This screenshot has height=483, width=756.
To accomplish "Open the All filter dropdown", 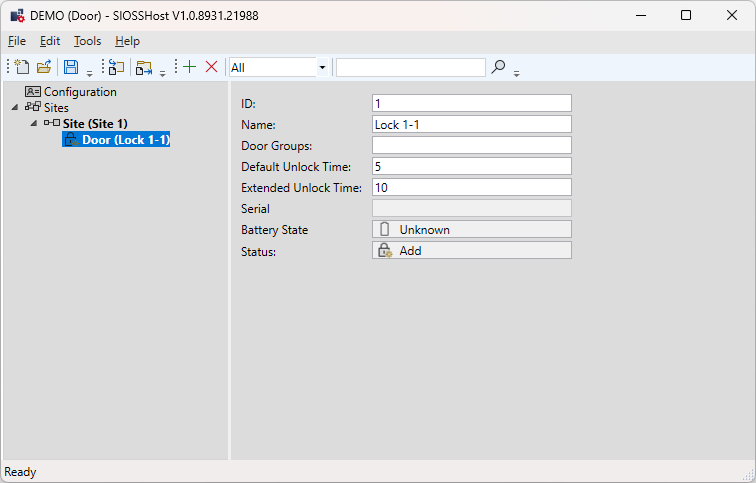I will [322, 67].
